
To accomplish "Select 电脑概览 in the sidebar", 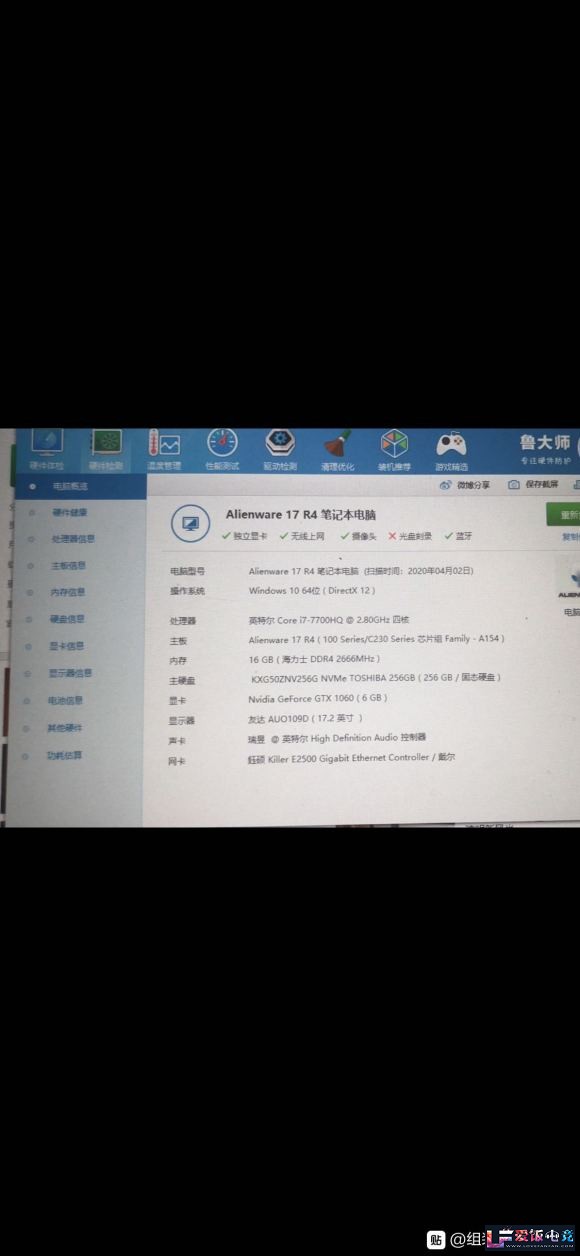I will (70, 486).
